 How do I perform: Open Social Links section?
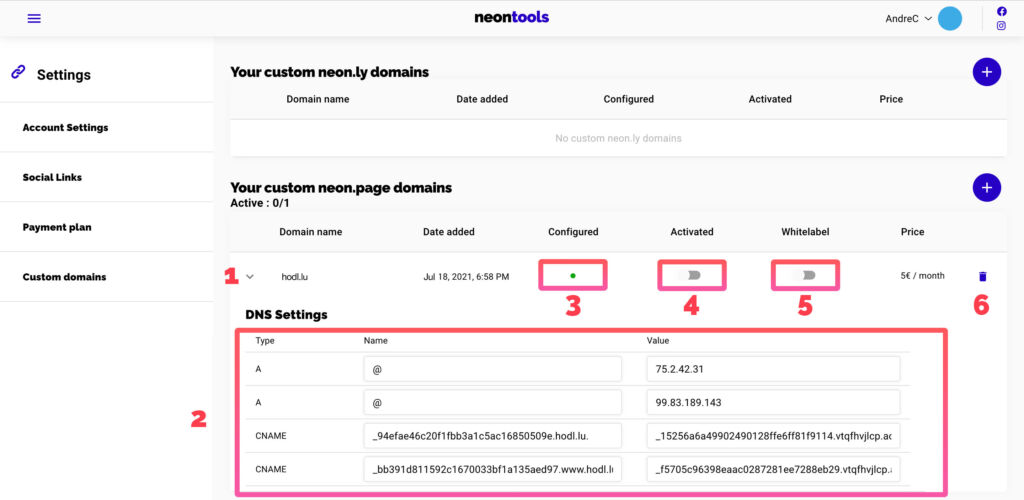tap(52, 177)
